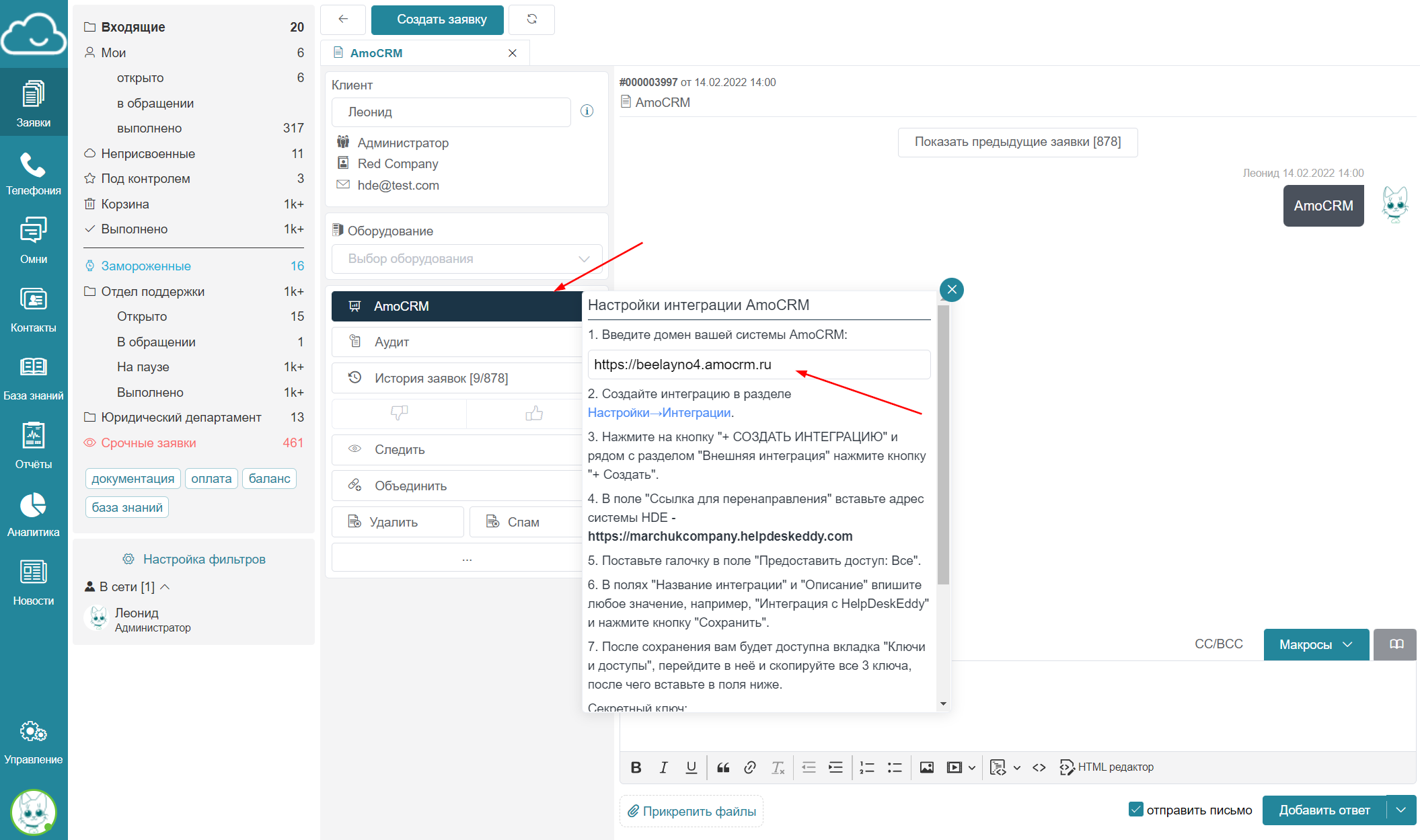Click the refresh button
Image resolution: width=1420 pixels, height=840 pixels.
pos(531,20)
